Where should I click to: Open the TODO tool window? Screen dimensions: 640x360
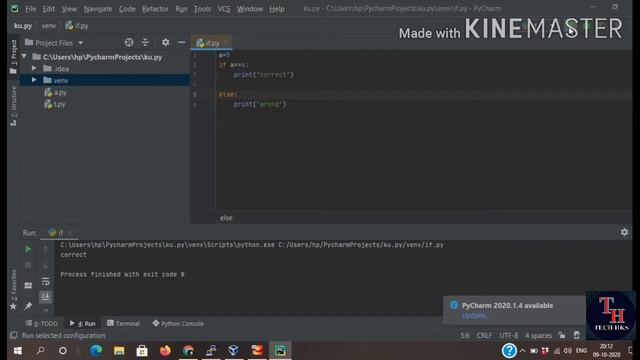point(42,323)
